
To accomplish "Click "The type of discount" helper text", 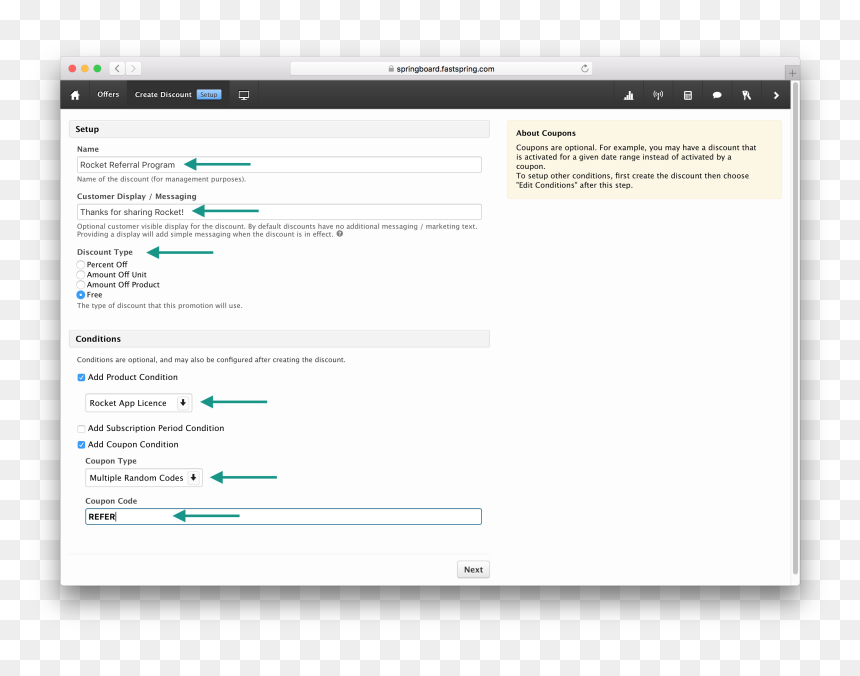I will click(x=160, y=305).
